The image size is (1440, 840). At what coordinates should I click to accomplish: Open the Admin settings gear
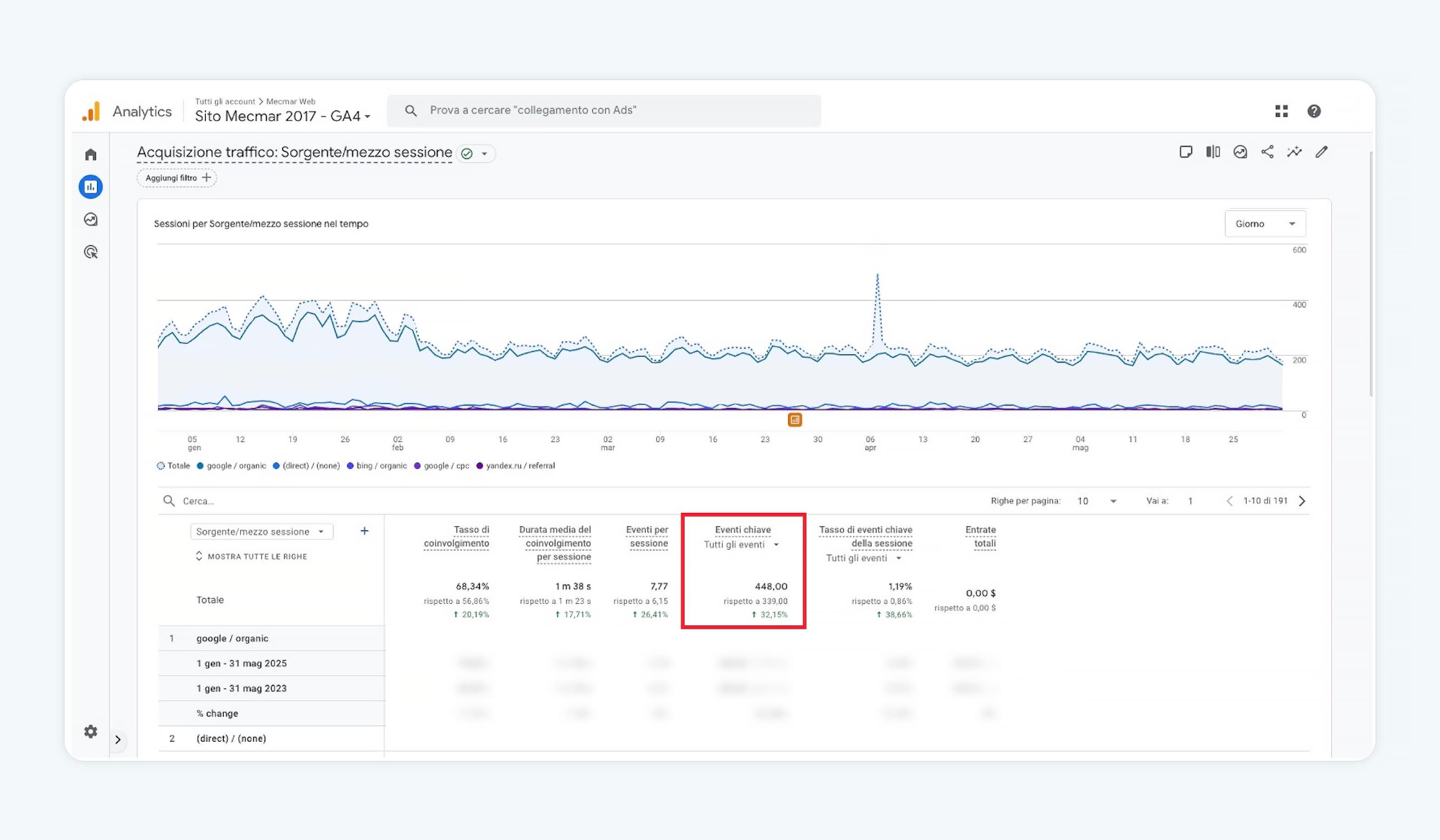(91, 732)
